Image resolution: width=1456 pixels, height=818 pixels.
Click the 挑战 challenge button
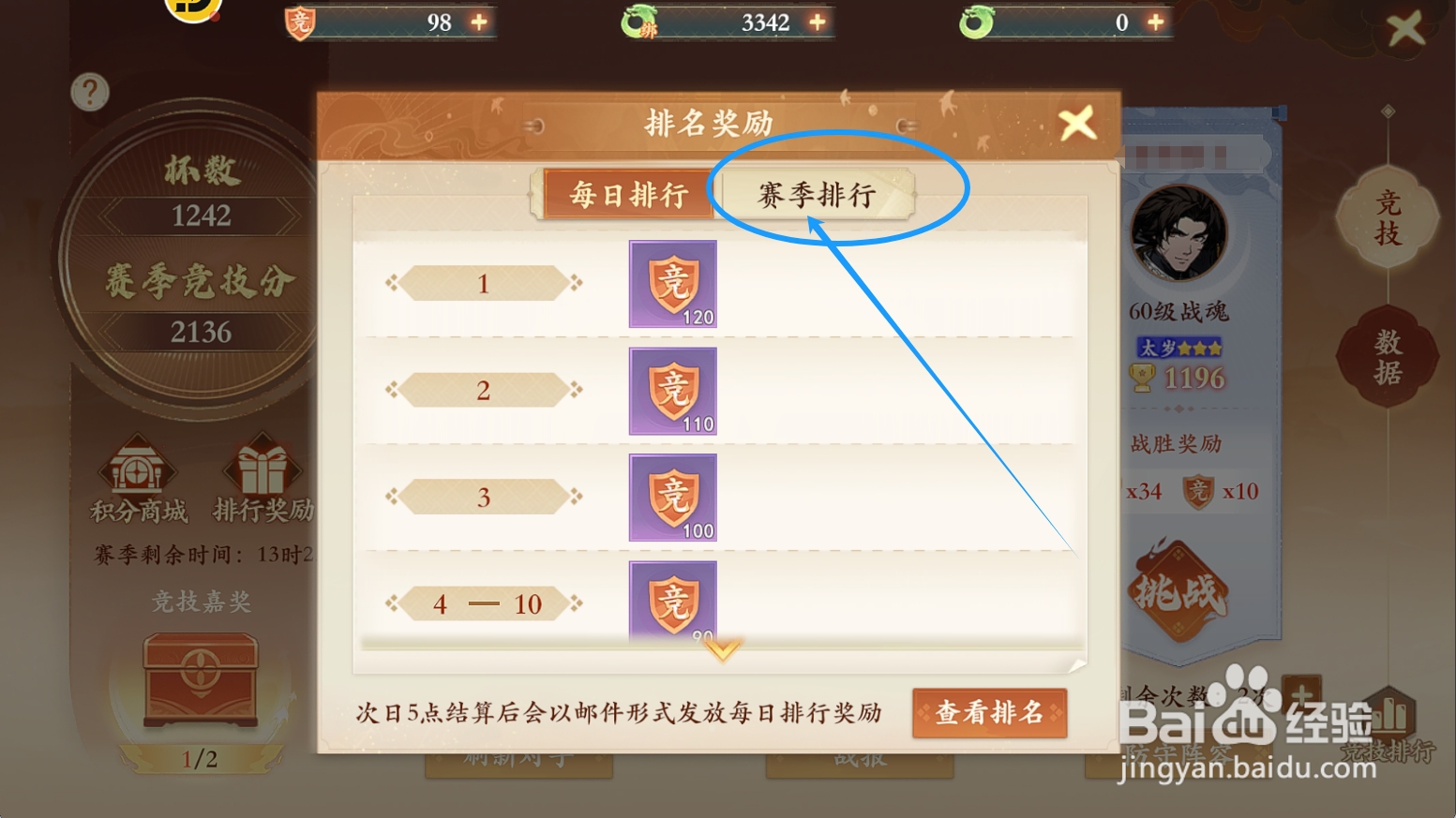point(1178,591)
